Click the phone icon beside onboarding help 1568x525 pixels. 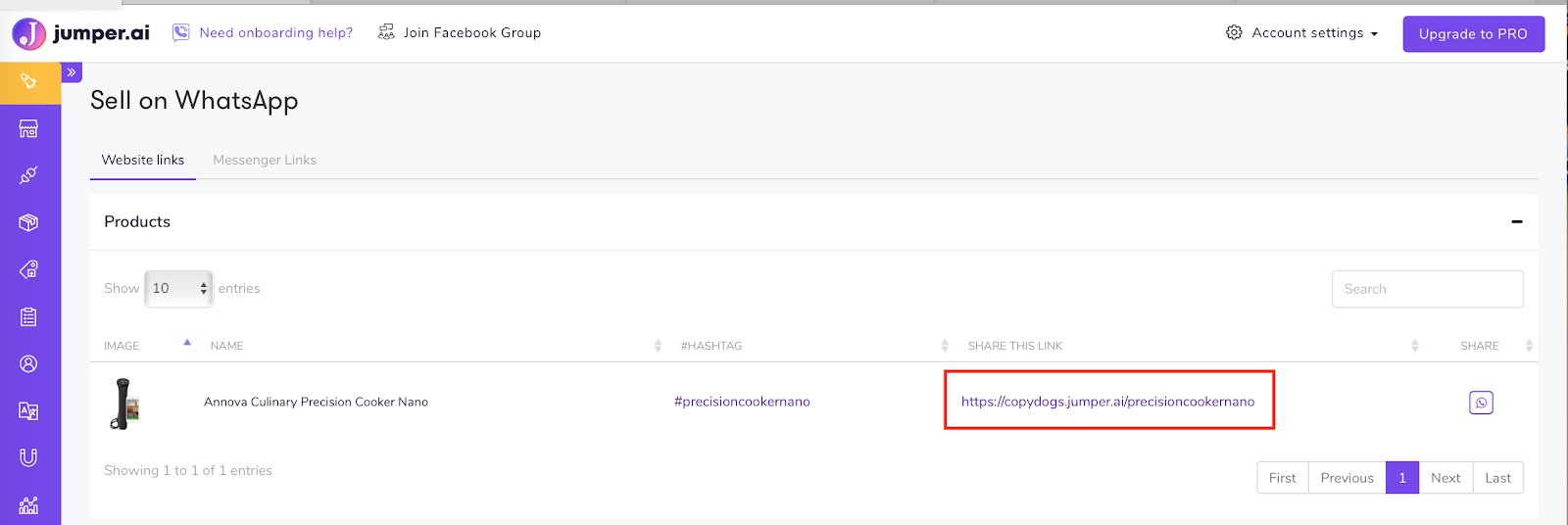tap(180, 32)
